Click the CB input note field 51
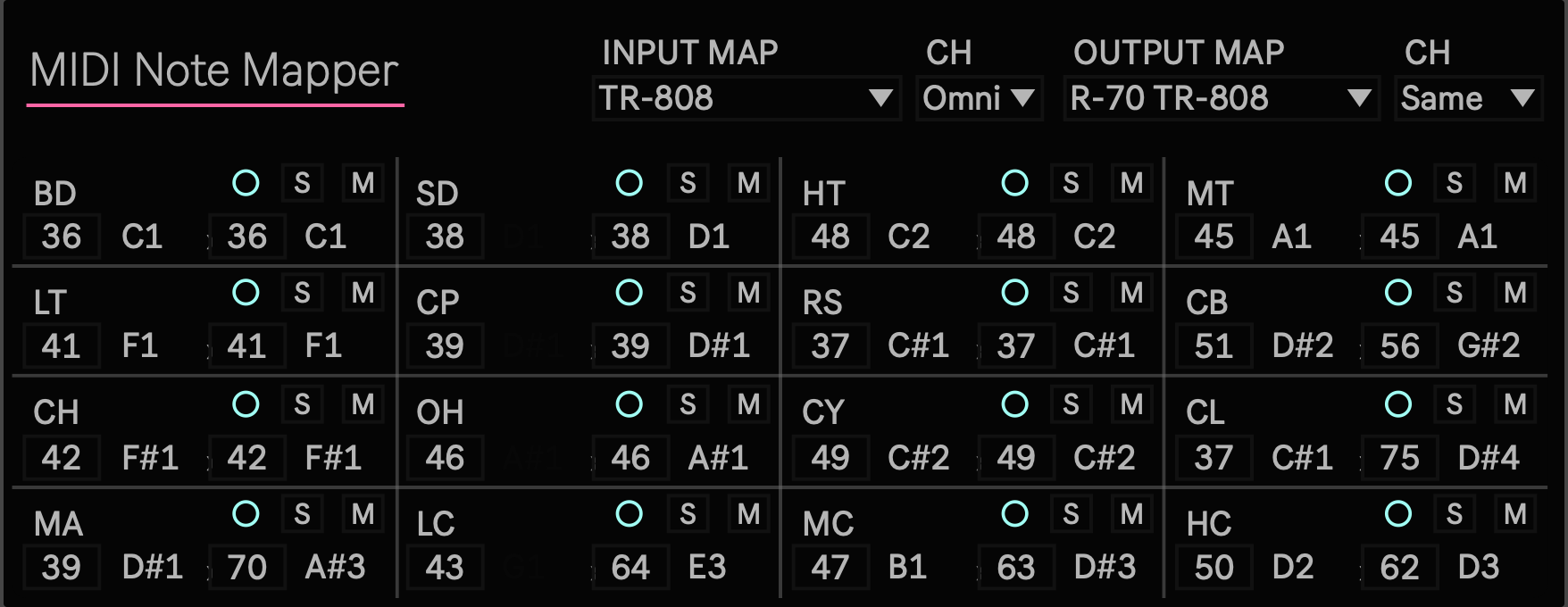This screenshot has width=1568, height=607. tap(1214, 345)
